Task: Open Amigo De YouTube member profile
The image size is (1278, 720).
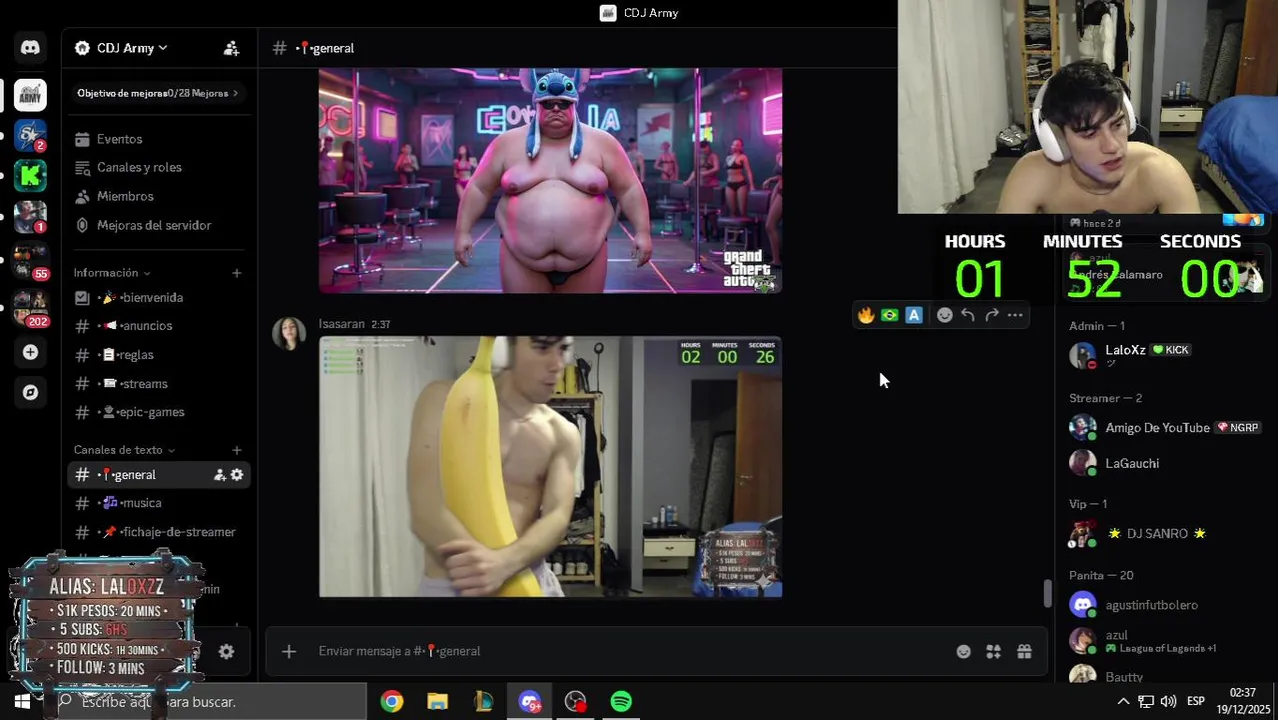Action: [x=1165, y=428]
